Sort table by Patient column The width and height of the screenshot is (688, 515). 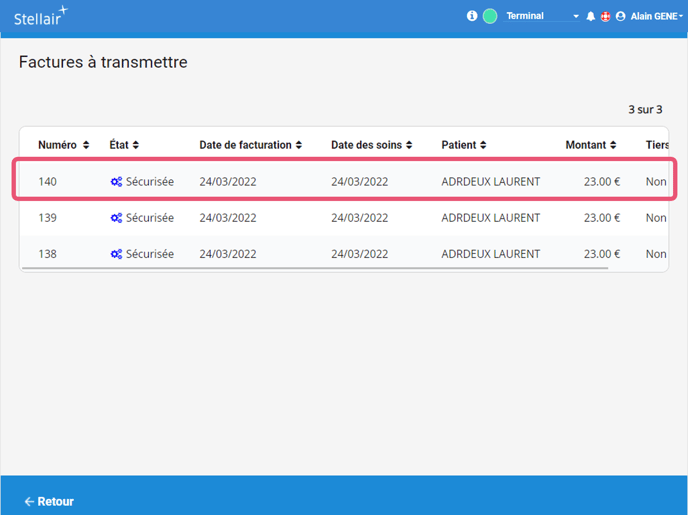coord(465,145)
